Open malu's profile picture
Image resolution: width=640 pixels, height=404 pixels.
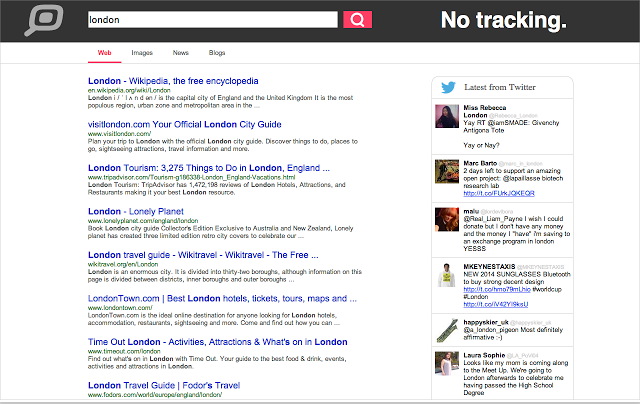(447, 220)
